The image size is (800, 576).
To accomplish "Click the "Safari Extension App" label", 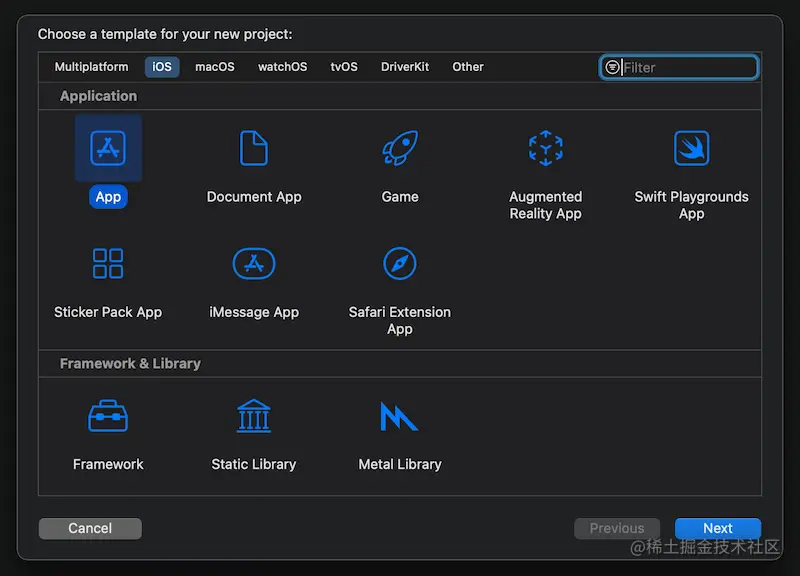I will click(399, 320).
